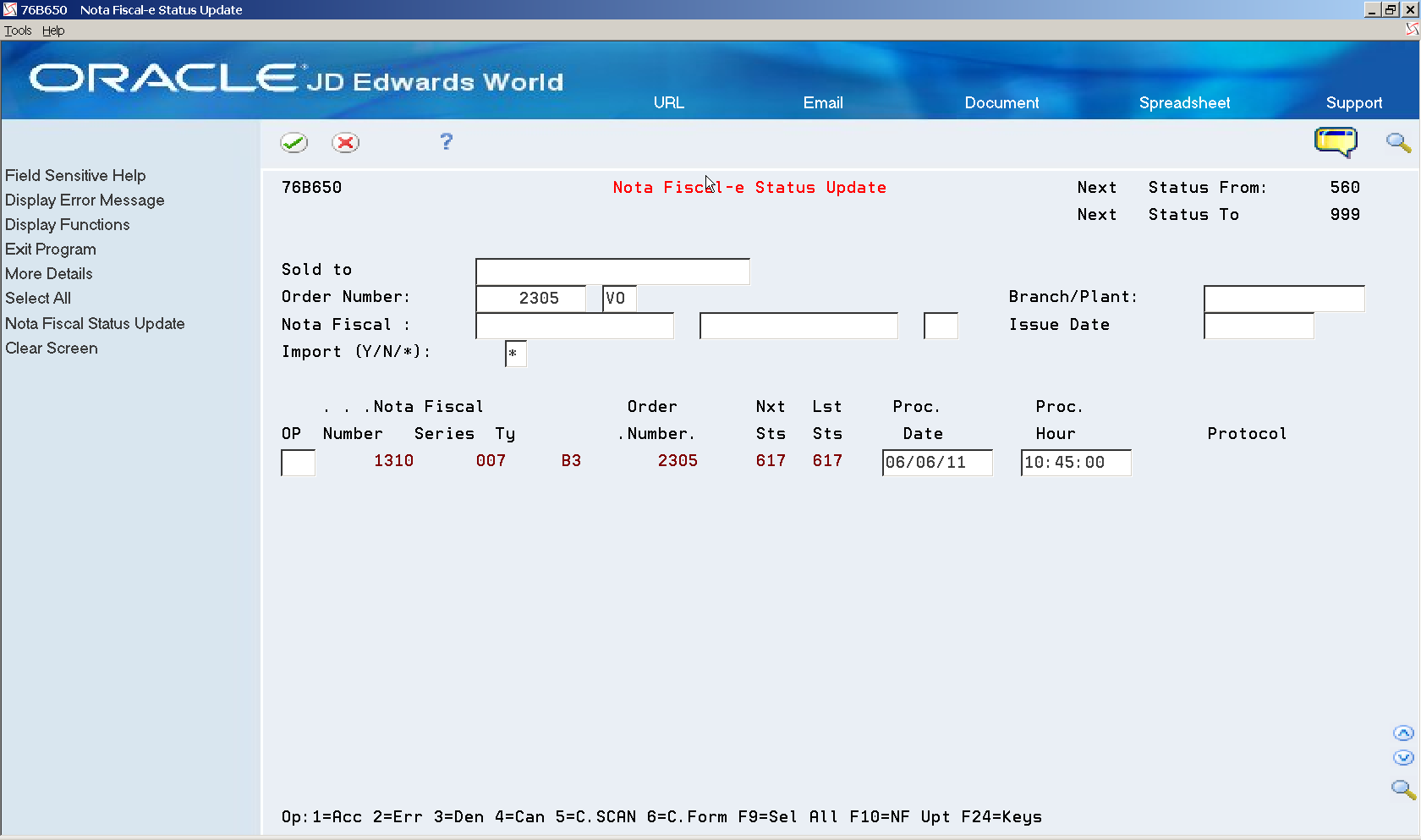
Task: Minimize the 76B650 window
Action: (x=1372, y=9)
